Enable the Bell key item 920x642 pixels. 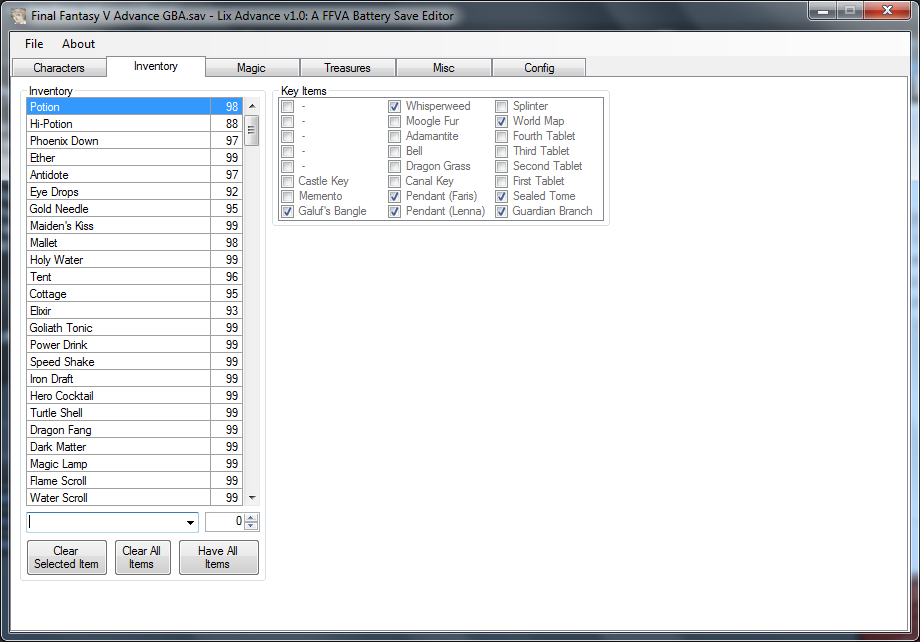coord(394,151)
